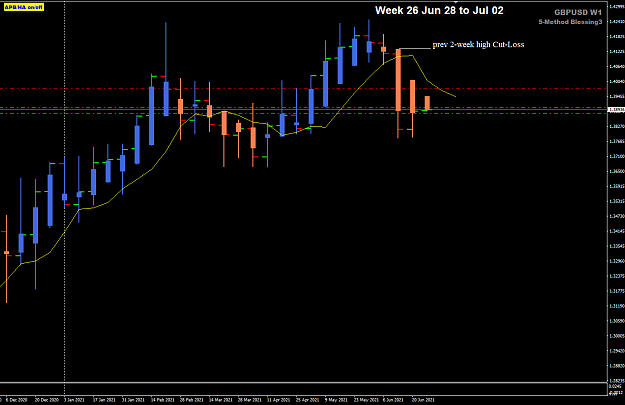625x405 pixels.
Task: Click the '14 Mar 2021' date label
Action: [220, 399]
